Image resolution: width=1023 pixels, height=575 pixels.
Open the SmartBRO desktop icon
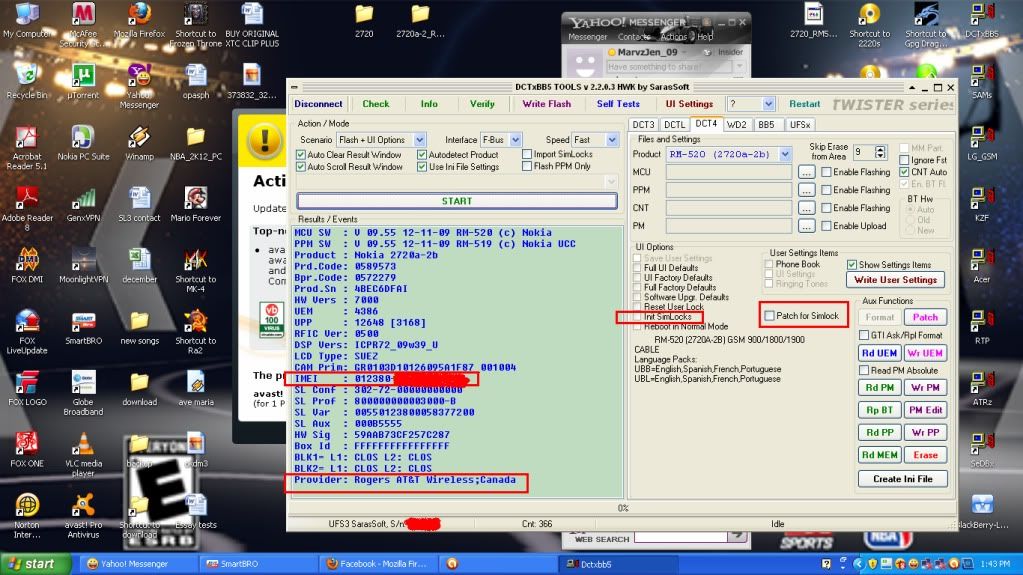(83, 327)
